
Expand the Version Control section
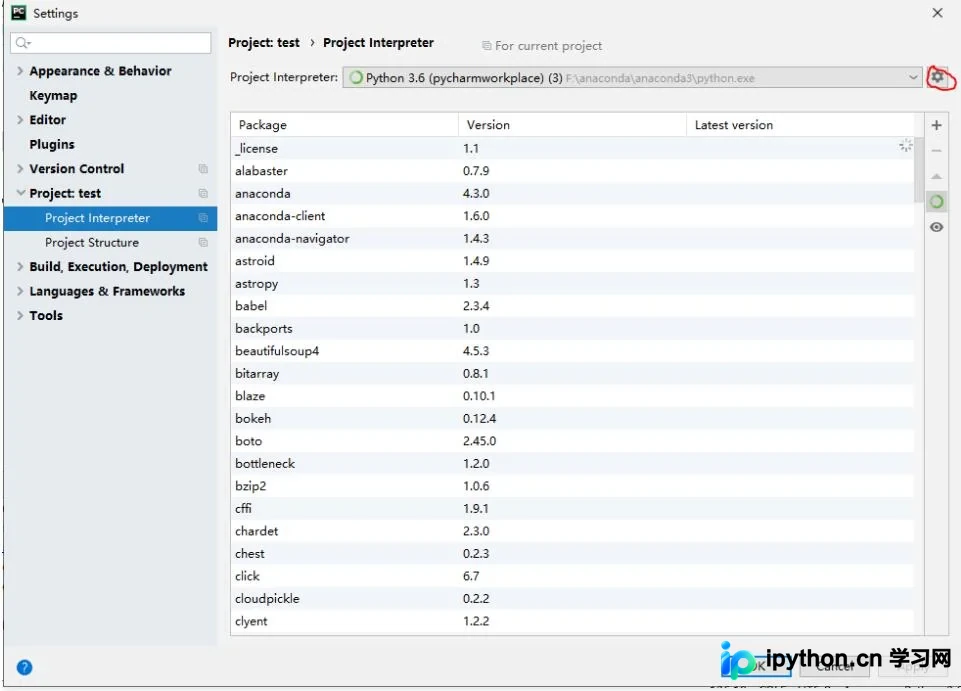click(20, 169)
